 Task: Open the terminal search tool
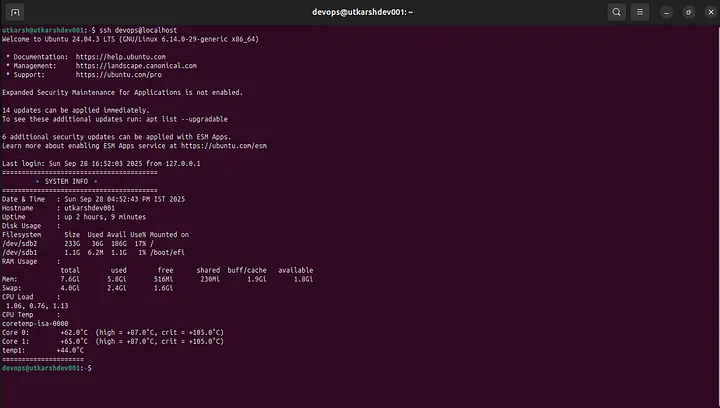616,12
